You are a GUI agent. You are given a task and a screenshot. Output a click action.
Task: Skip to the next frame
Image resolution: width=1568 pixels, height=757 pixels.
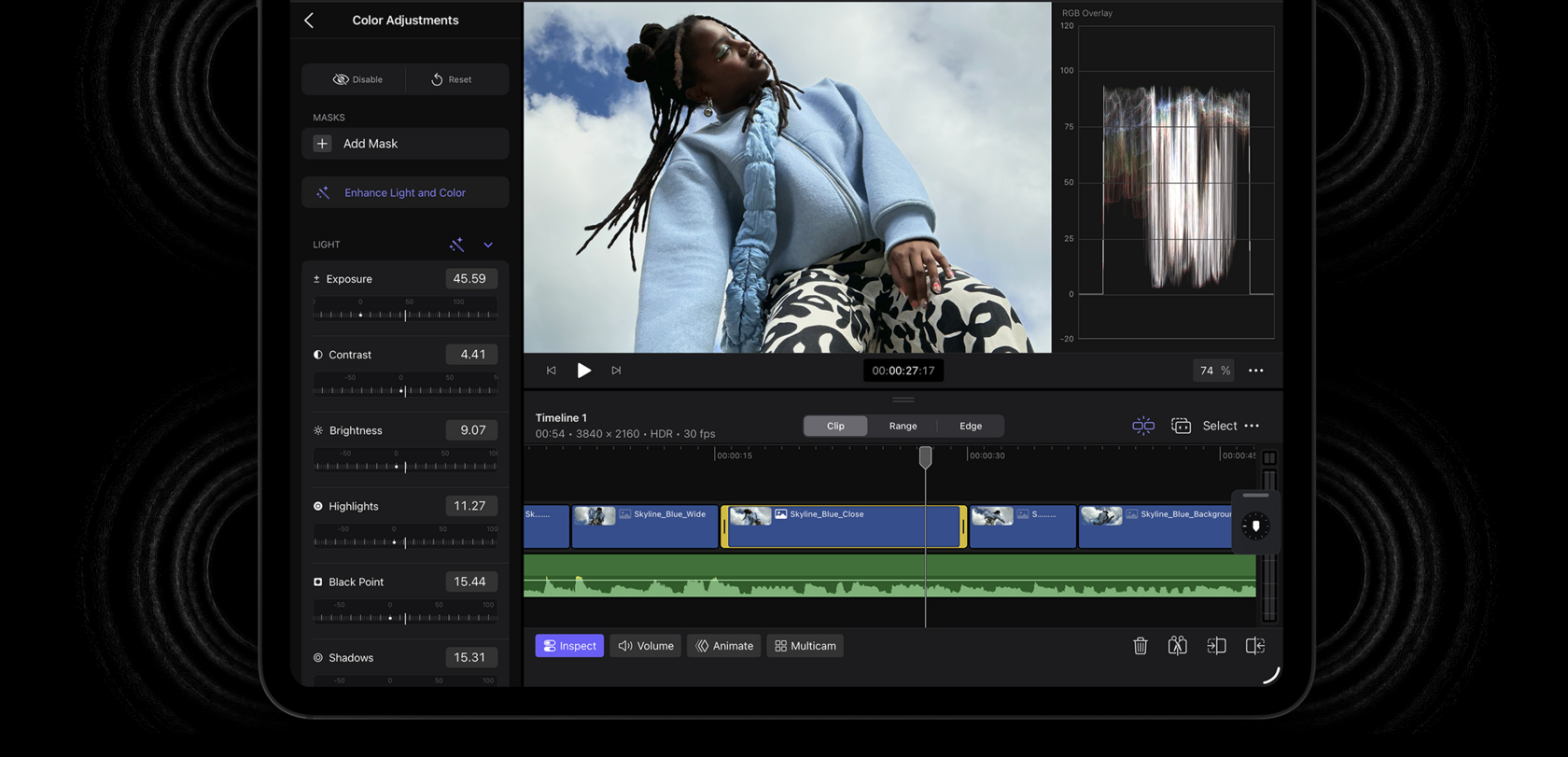click(x=616, y=371)
